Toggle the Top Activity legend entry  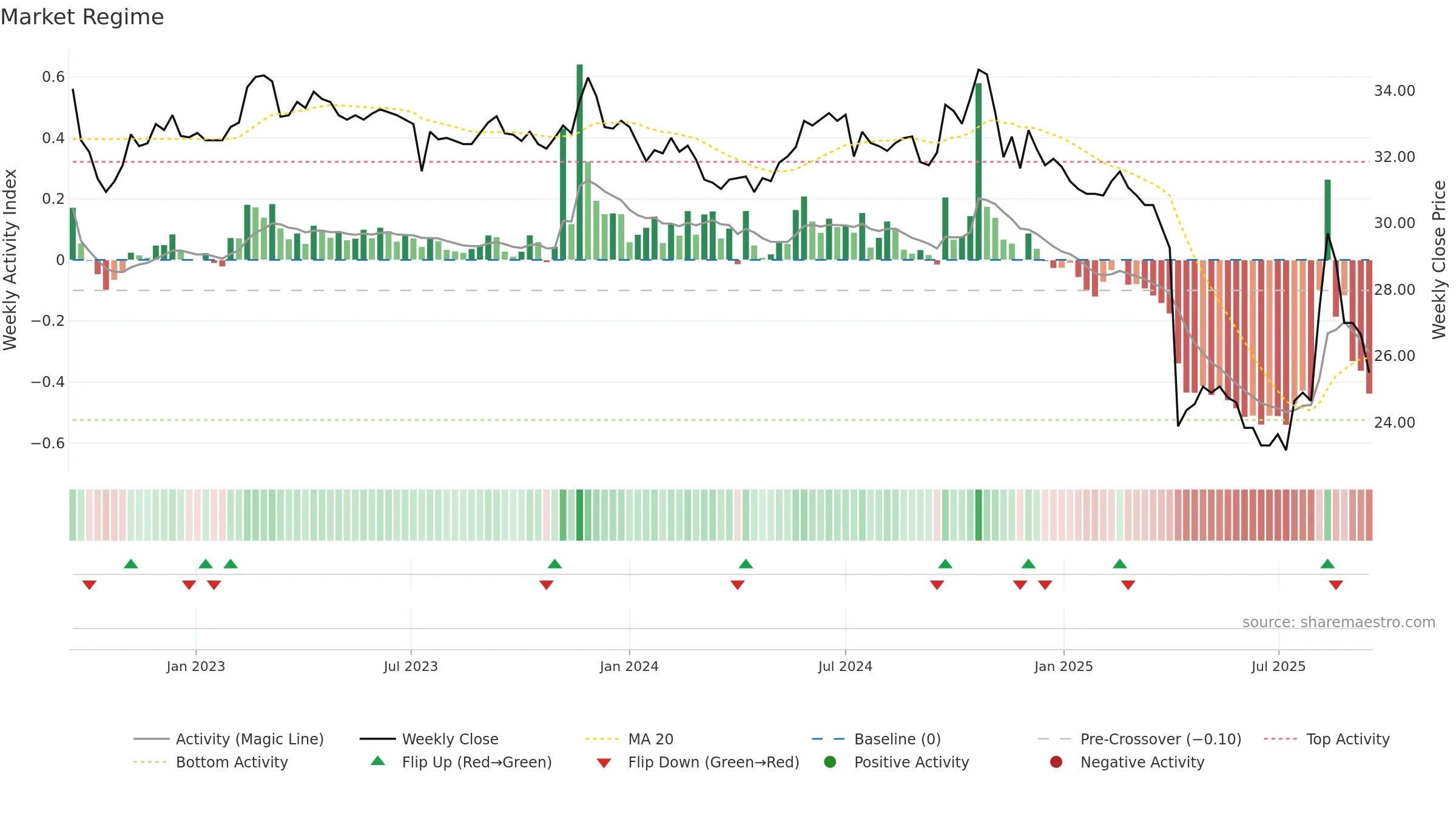(1327, 739)
